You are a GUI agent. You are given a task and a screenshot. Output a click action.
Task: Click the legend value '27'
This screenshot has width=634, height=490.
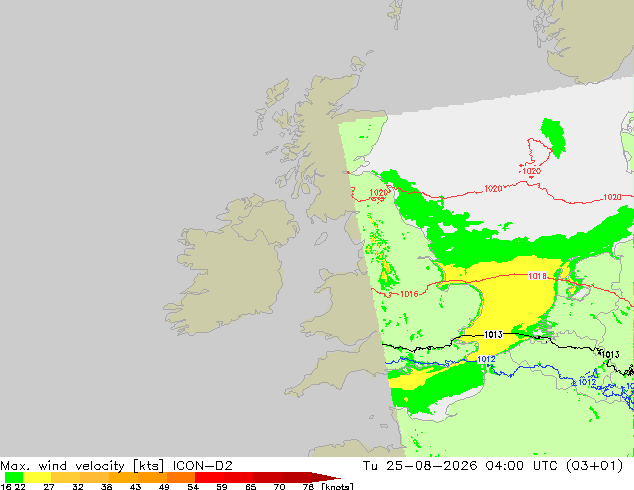[x=49, y=487]
